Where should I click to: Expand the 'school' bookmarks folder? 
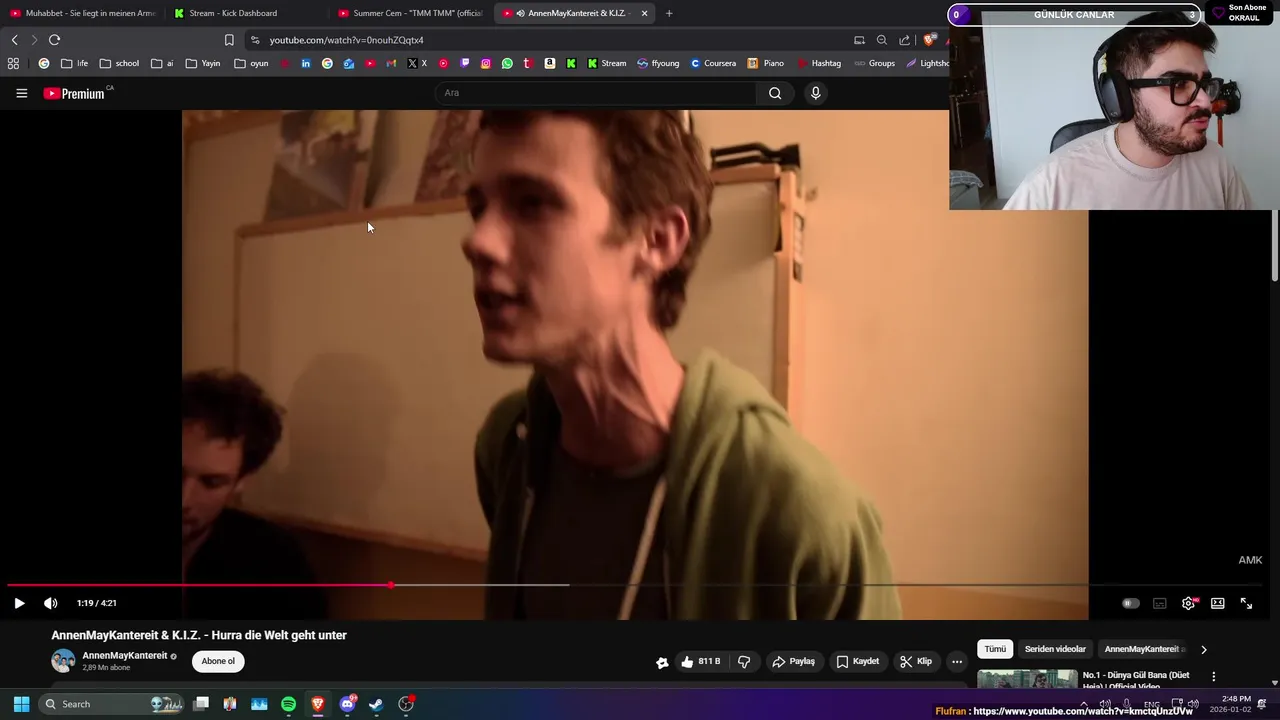(x=119, y=63)
